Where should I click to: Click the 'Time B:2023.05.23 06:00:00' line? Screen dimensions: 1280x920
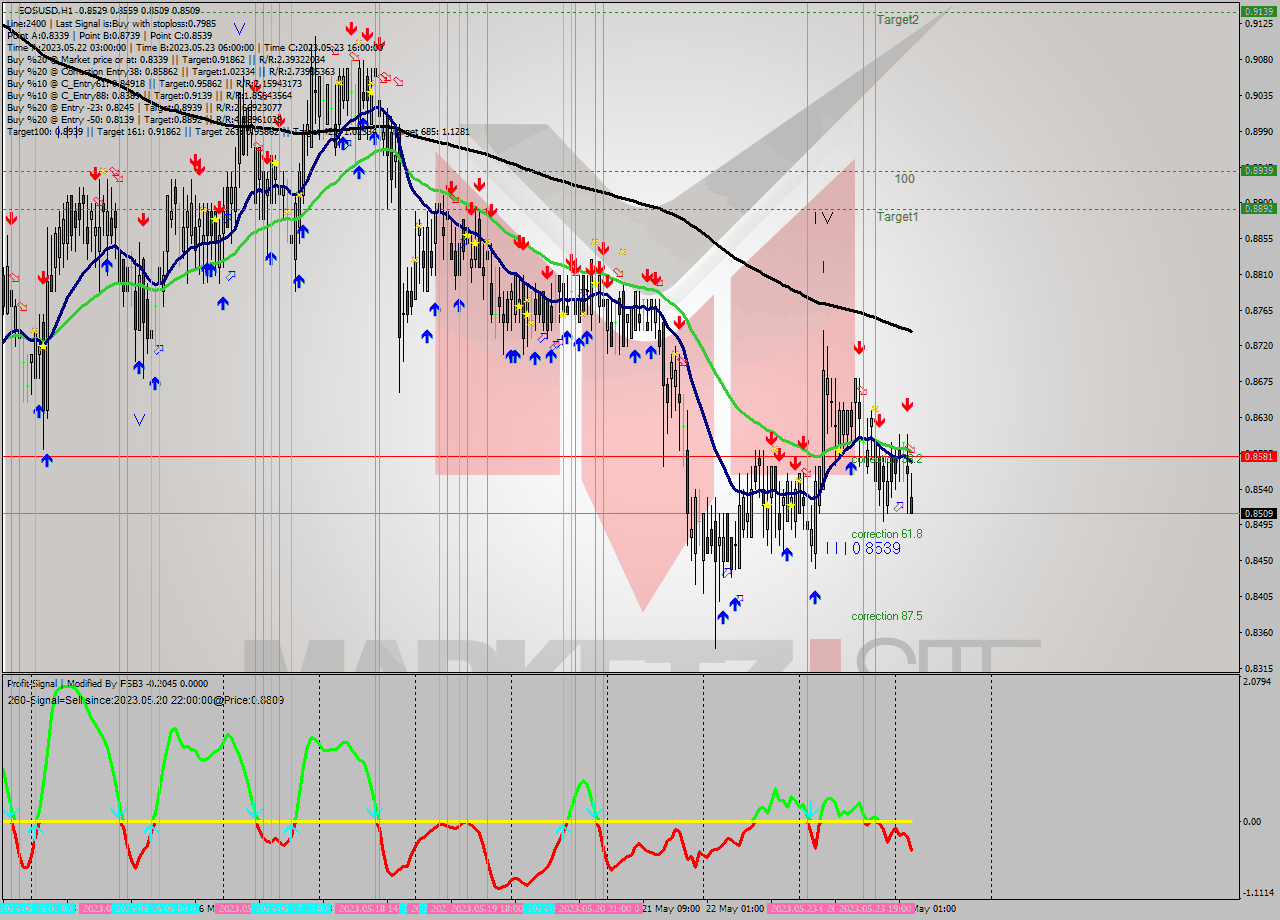point(194,47)
